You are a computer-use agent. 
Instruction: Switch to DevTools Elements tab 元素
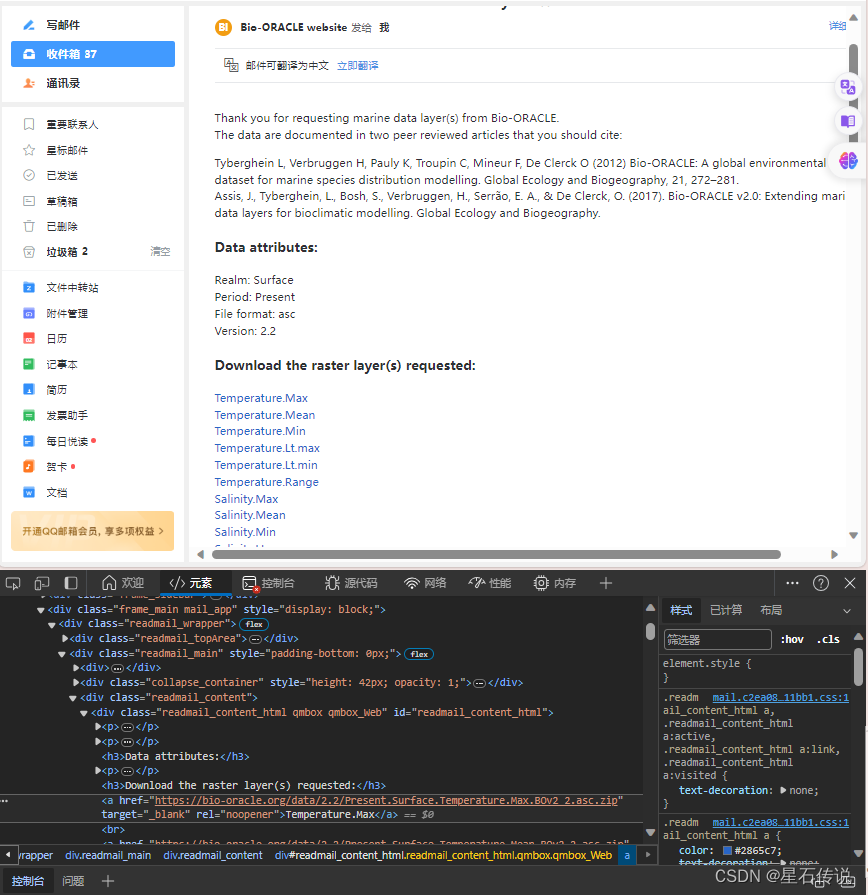(x=191, y=583)
